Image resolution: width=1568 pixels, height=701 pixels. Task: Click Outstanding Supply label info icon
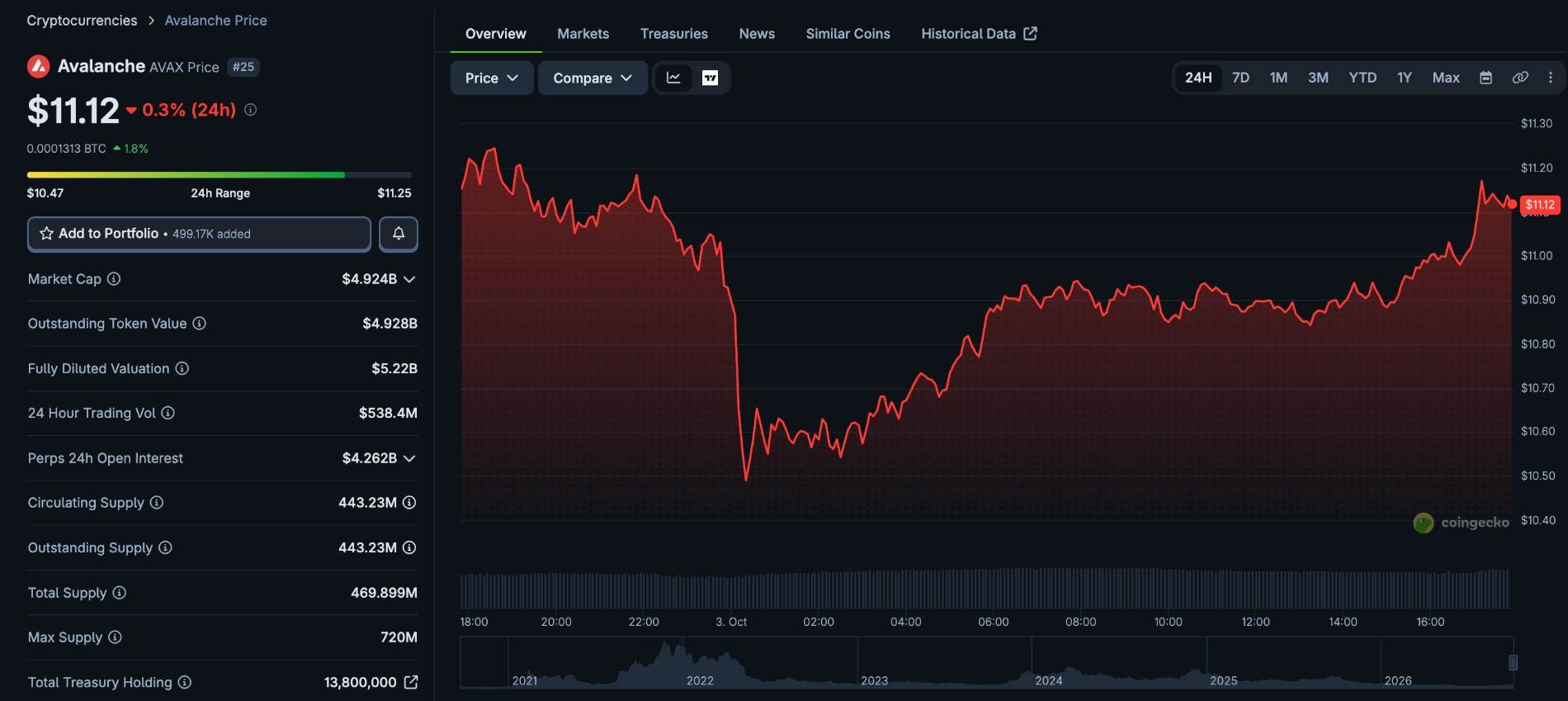point(166,547)
